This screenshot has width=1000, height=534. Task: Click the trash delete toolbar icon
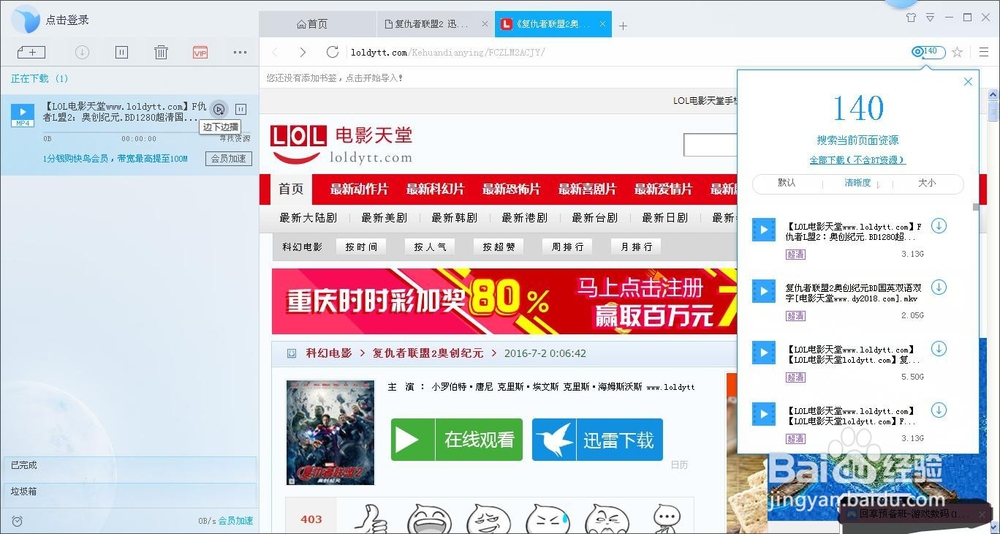point(161,52)
